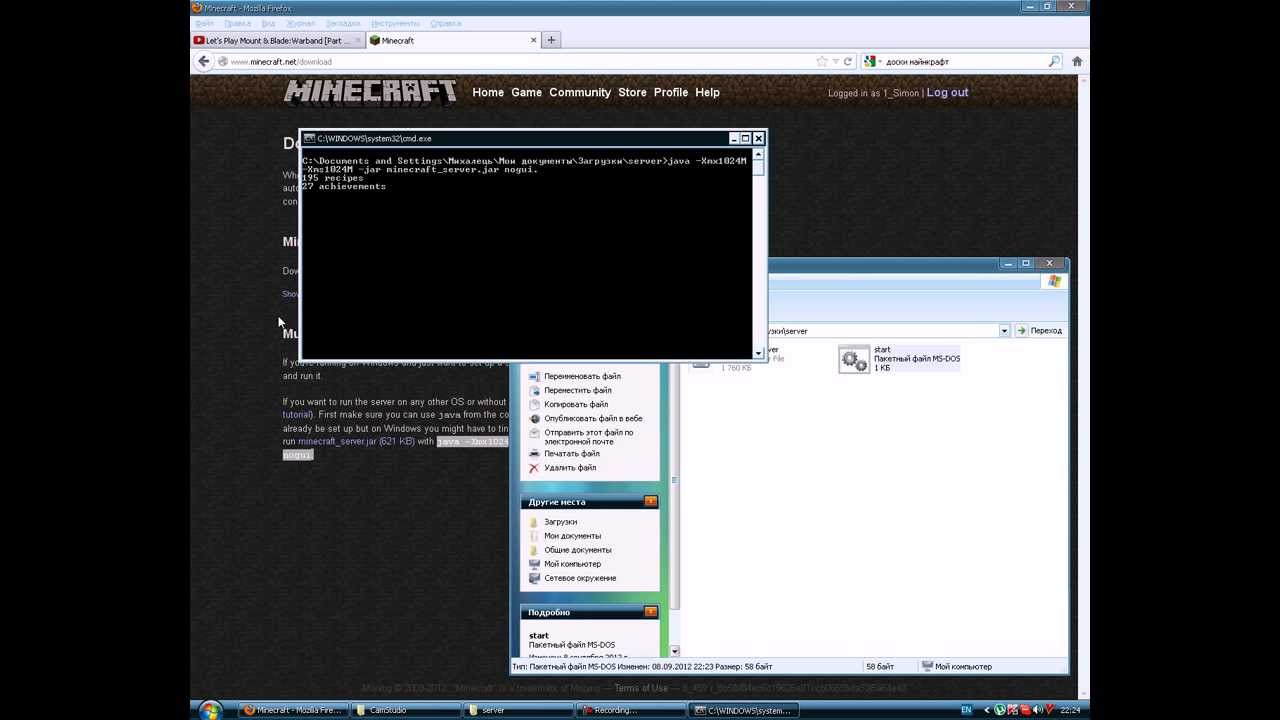Viewport: 1280px width, 720px height.
Task: Open the URL history dropdown arrow
Action: click(x=835, y=61)
